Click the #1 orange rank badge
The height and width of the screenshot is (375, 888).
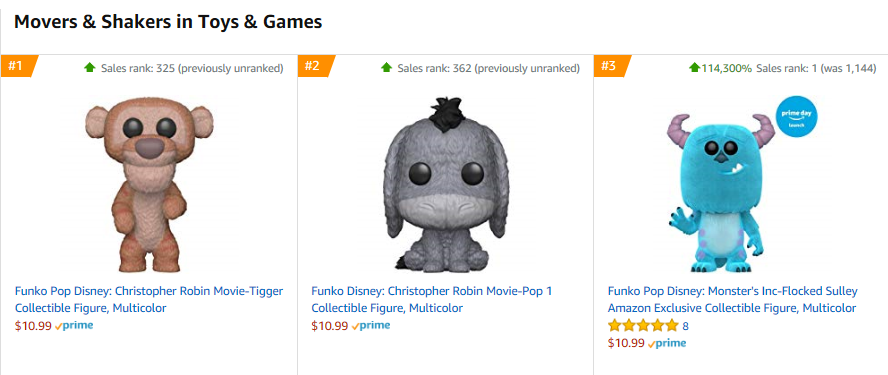click(18, 66)
